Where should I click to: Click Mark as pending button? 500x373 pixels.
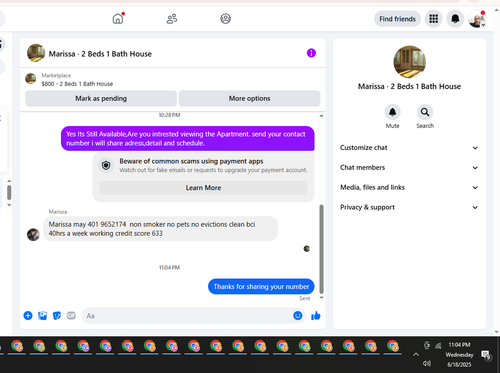pyautogui.click(x=101, y=98)
